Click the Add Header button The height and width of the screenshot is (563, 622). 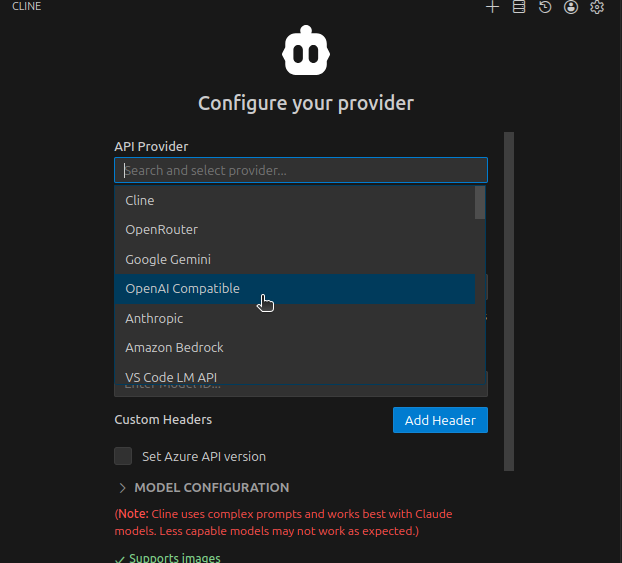pyautogui.click(x=440, y=420)
